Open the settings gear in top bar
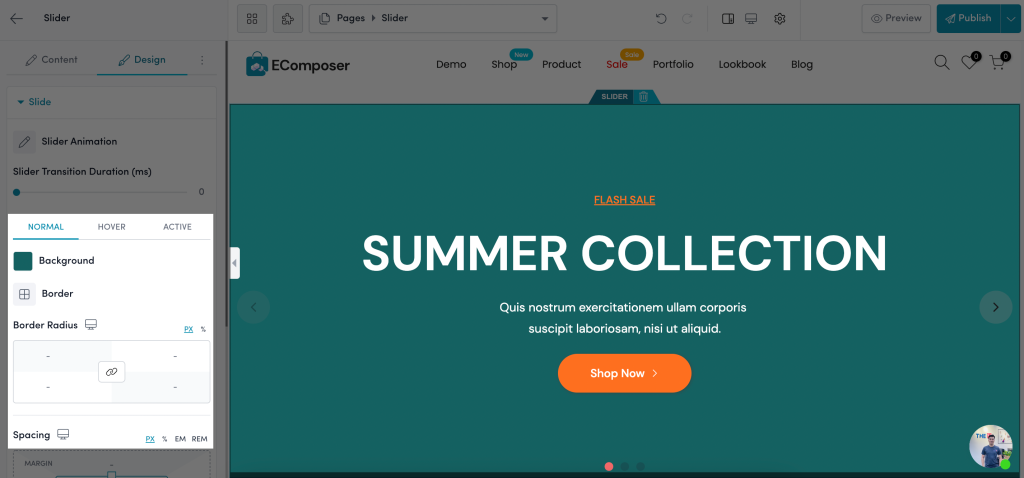This screenshot has height=478, width=1024. click(x=779, y=18)
